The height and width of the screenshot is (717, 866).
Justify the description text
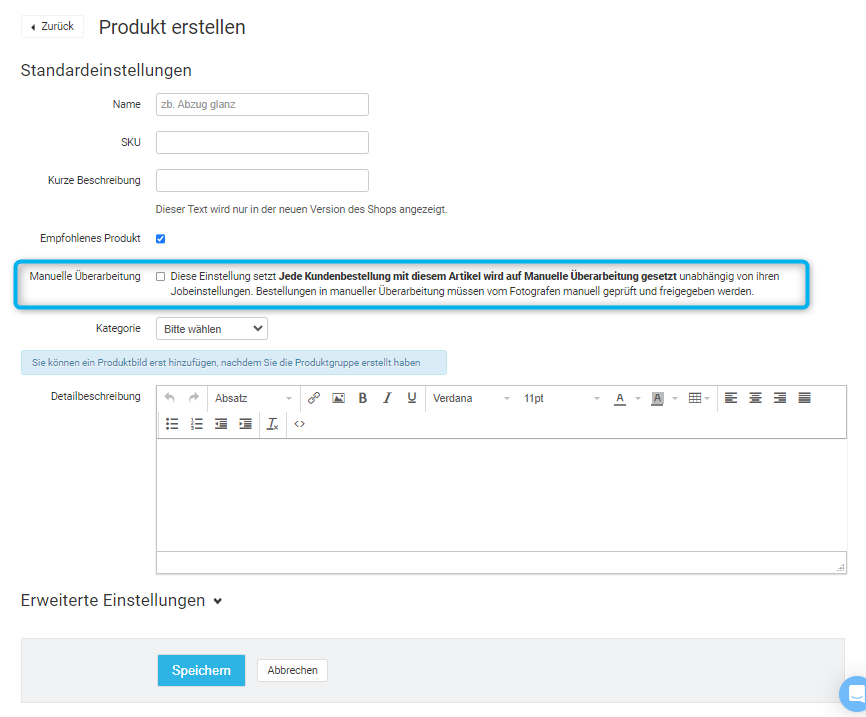click(804, 398)
